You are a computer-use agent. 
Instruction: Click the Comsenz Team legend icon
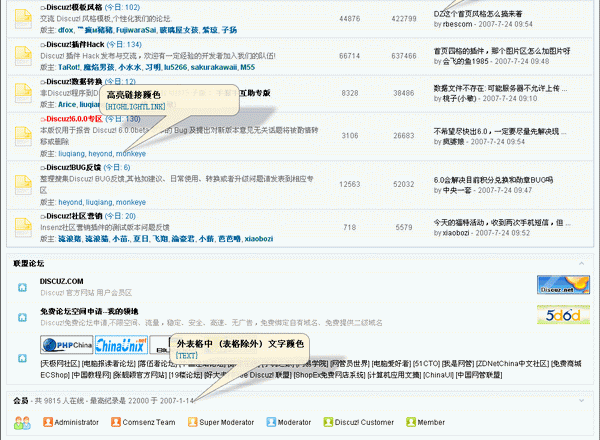click(116, 422)
